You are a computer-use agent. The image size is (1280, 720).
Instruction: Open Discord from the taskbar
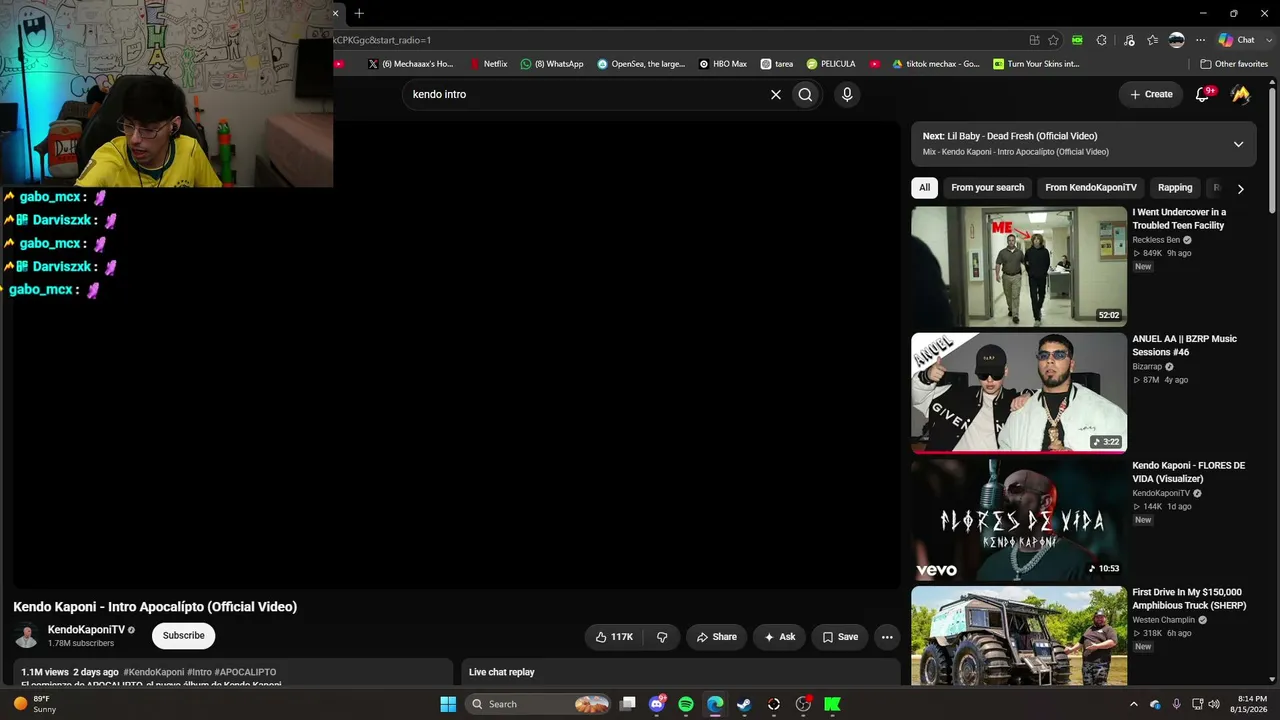pyautogui.click(x=657, y=704)
